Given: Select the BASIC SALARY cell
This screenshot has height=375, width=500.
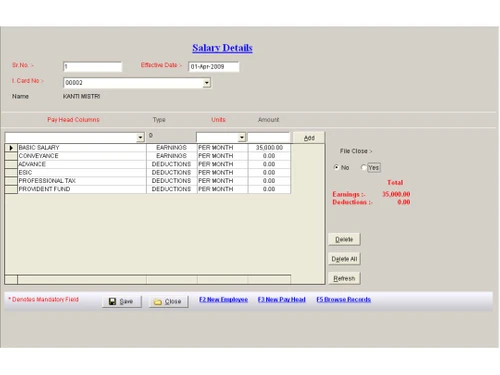Looking at the screenshot, I should (82, 148).
